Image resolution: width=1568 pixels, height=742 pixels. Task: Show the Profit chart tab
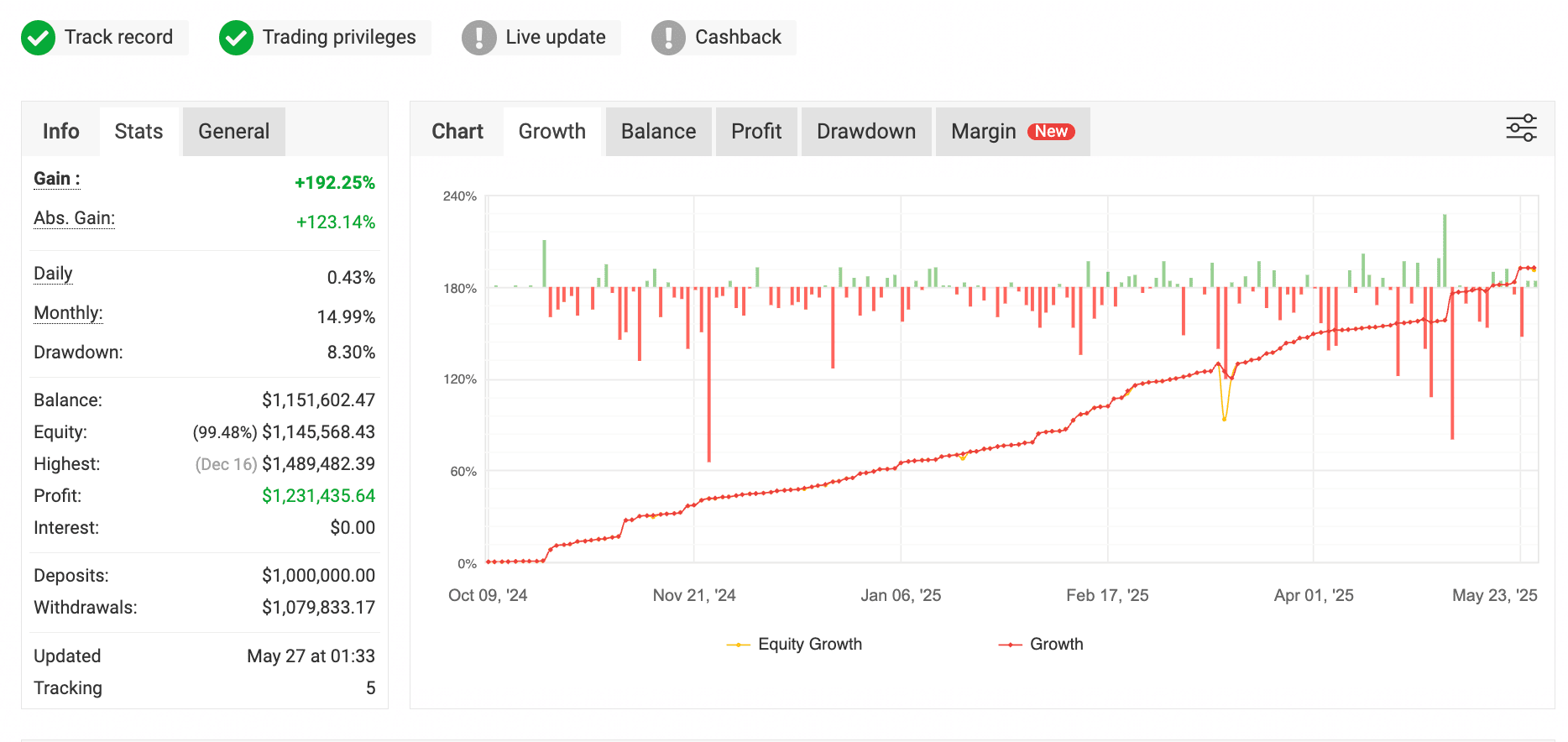(x=755, y=132)
